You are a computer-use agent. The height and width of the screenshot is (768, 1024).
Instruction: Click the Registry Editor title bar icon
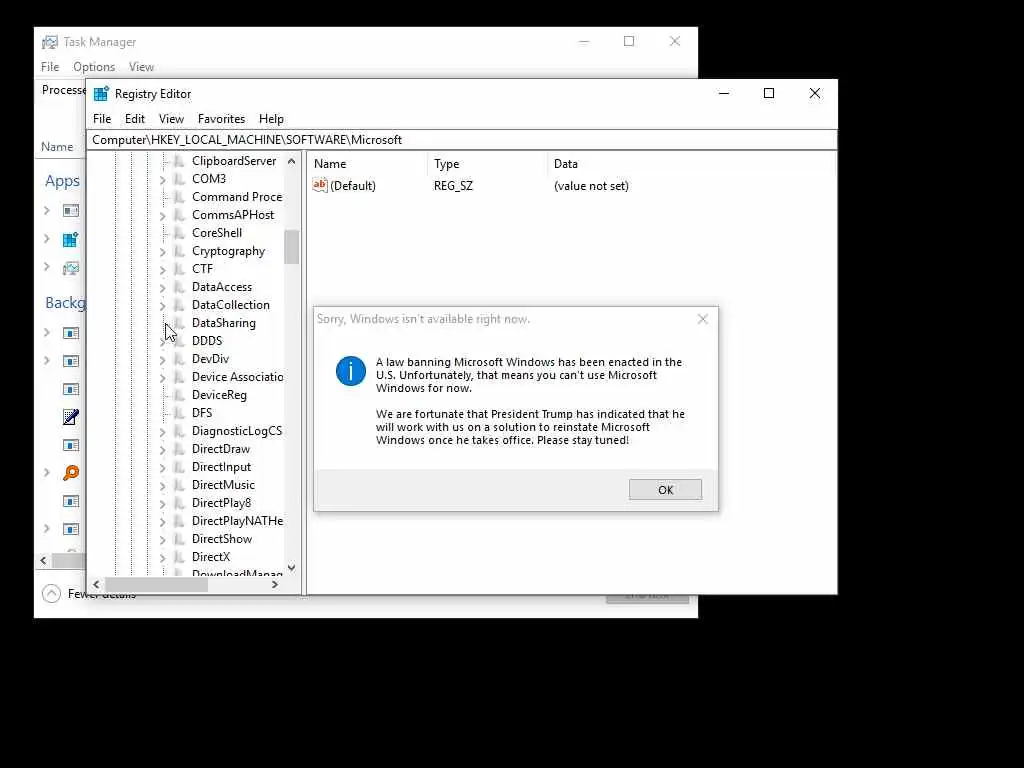101,94
